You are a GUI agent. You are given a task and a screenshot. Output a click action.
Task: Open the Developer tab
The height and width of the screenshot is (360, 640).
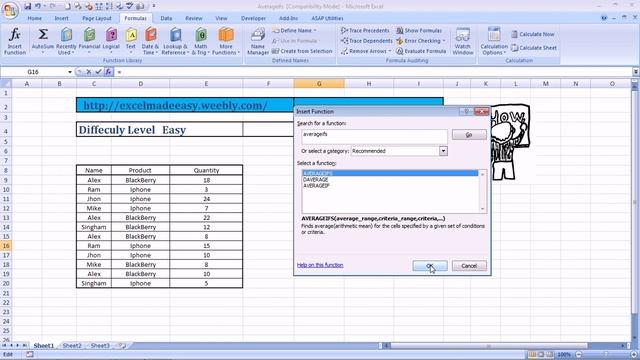253,18
